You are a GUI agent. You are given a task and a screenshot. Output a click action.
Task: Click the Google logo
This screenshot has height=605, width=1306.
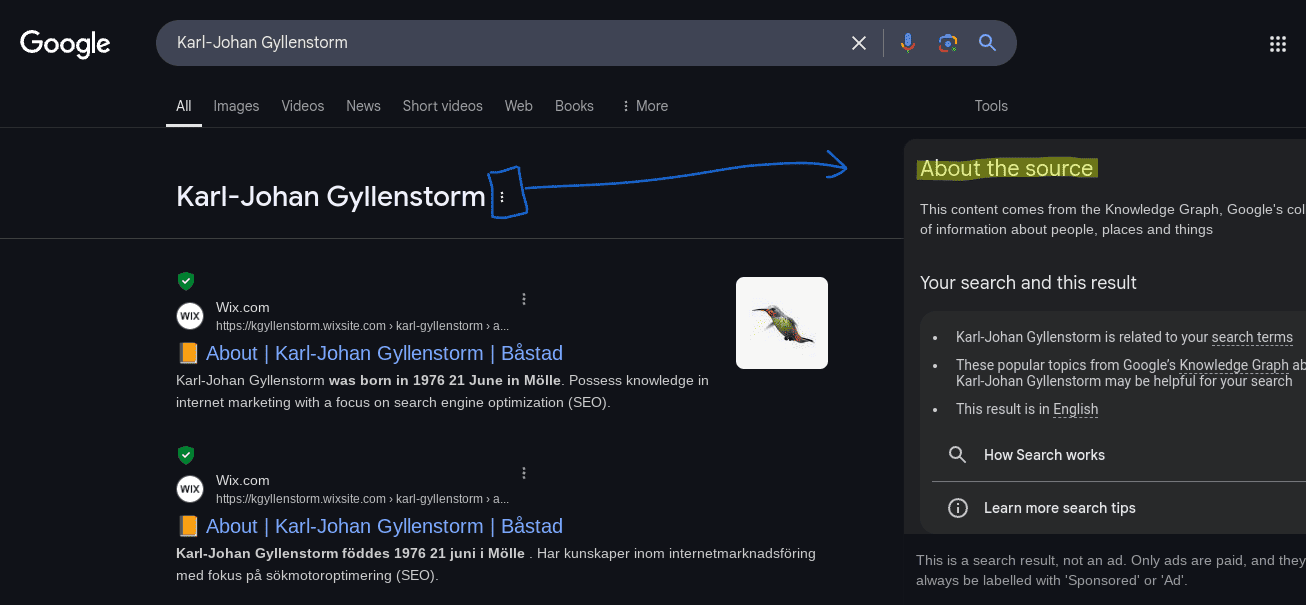tap(65, 43)
